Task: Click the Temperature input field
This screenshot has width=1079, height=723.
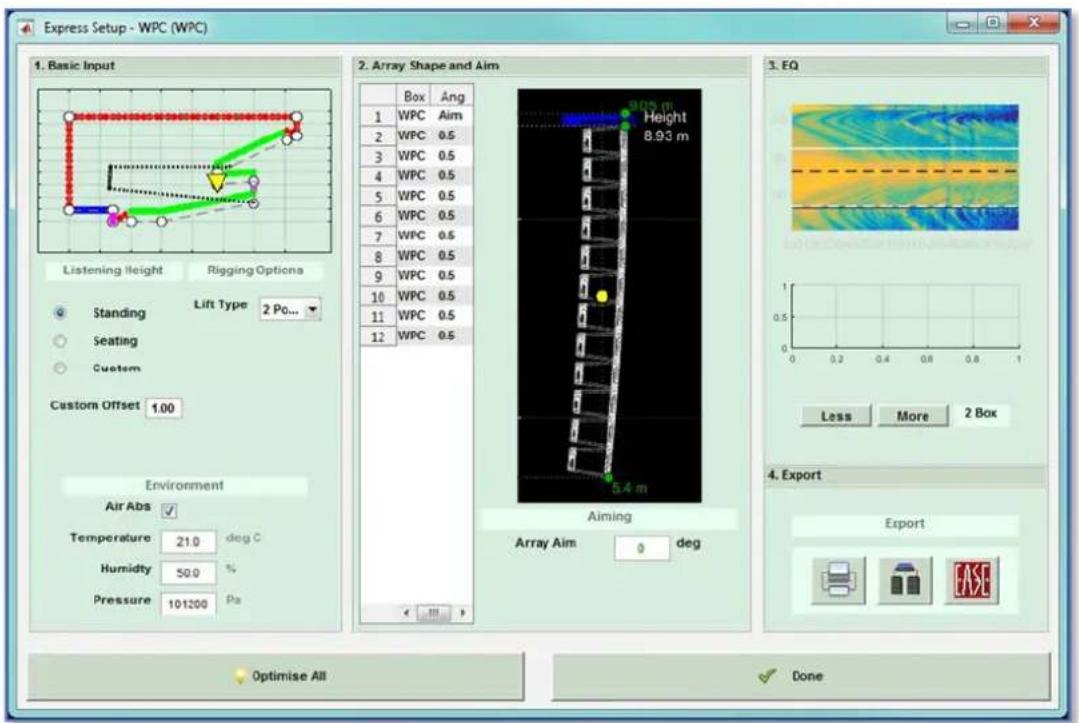Action: 188,542
